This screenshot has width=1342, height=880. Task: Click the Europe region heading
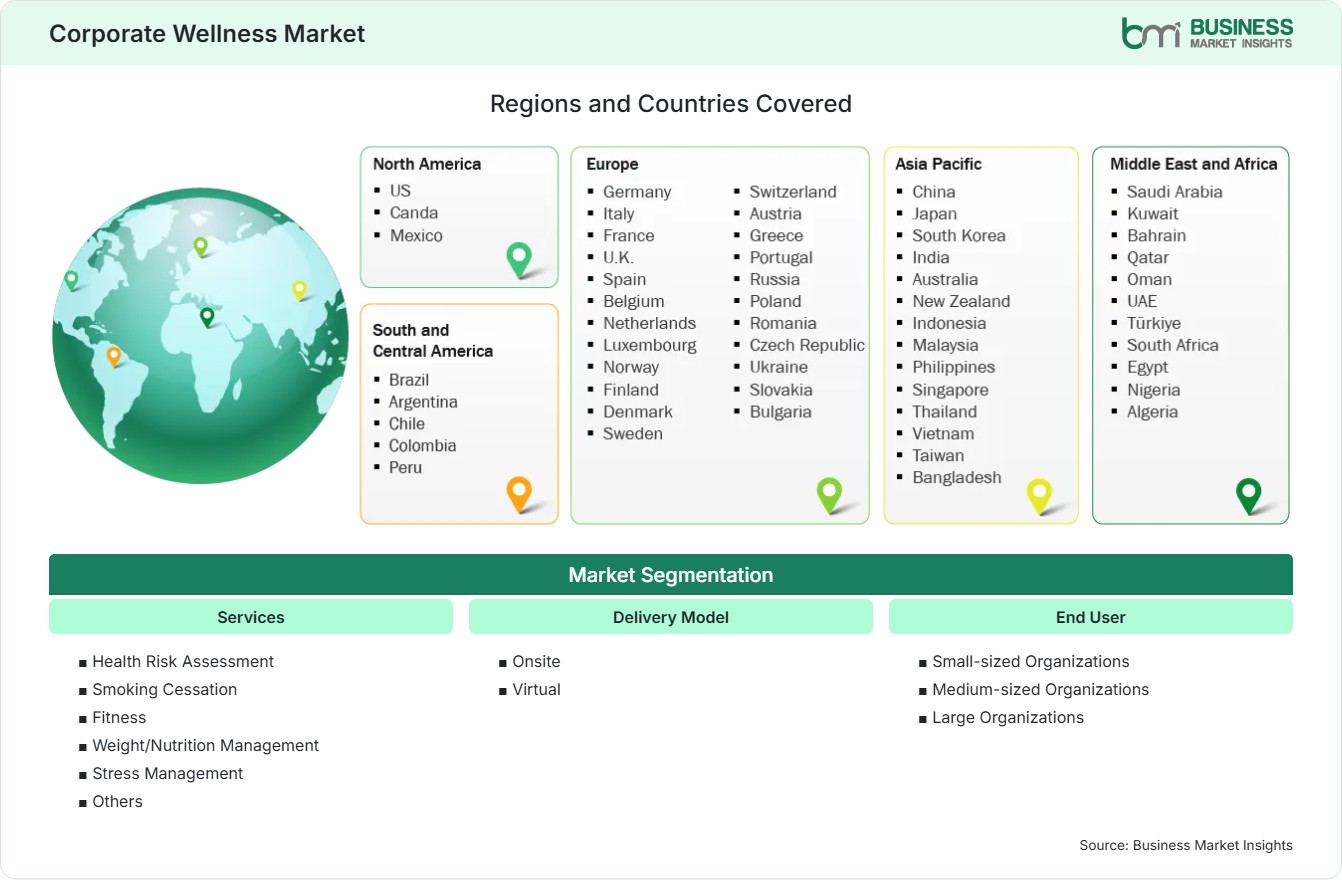click(612, 164)
